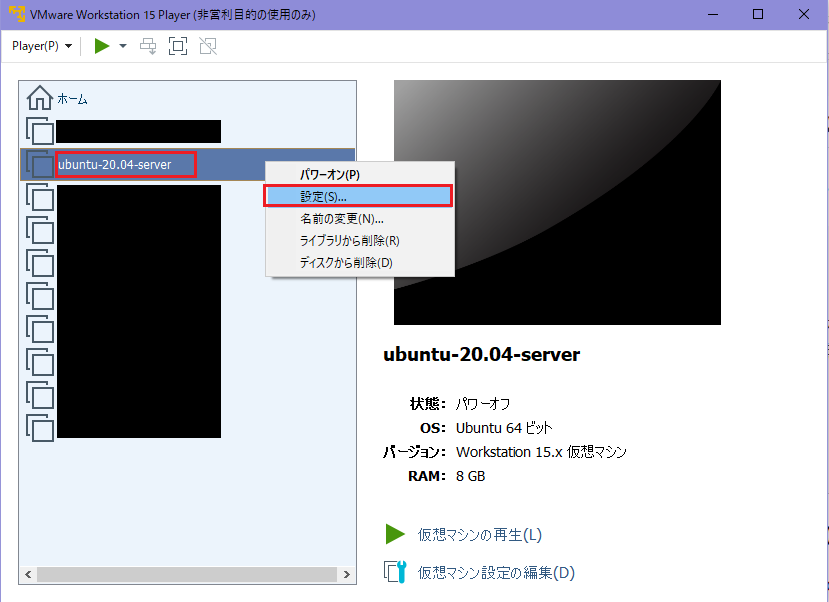Click the 8 GB RAM value
829x602 pixels.
tap(471, 476)
